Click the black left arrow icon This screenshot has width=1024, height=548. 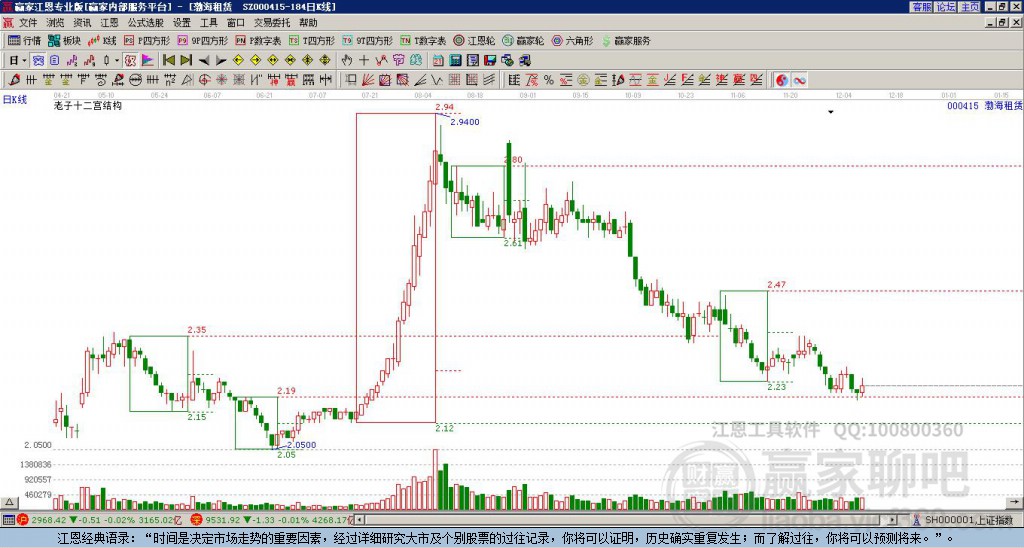[x=203, y=61]
